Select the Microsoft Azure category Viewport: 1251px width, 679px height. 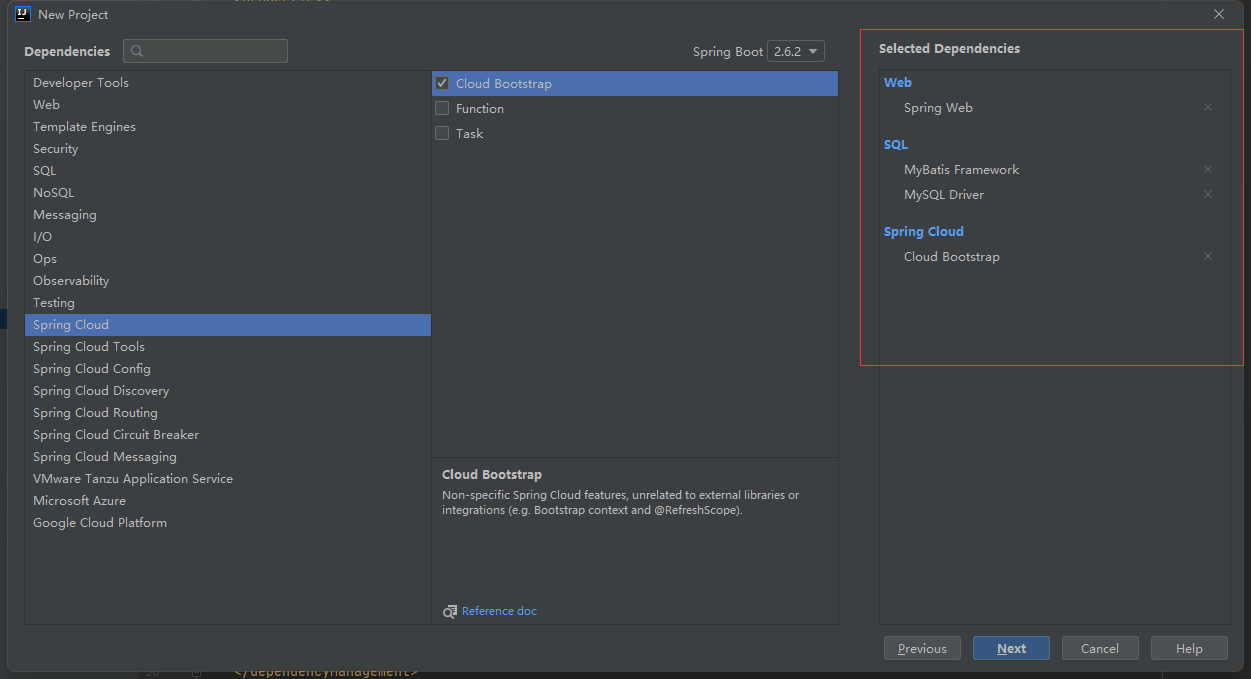[228, 501]
